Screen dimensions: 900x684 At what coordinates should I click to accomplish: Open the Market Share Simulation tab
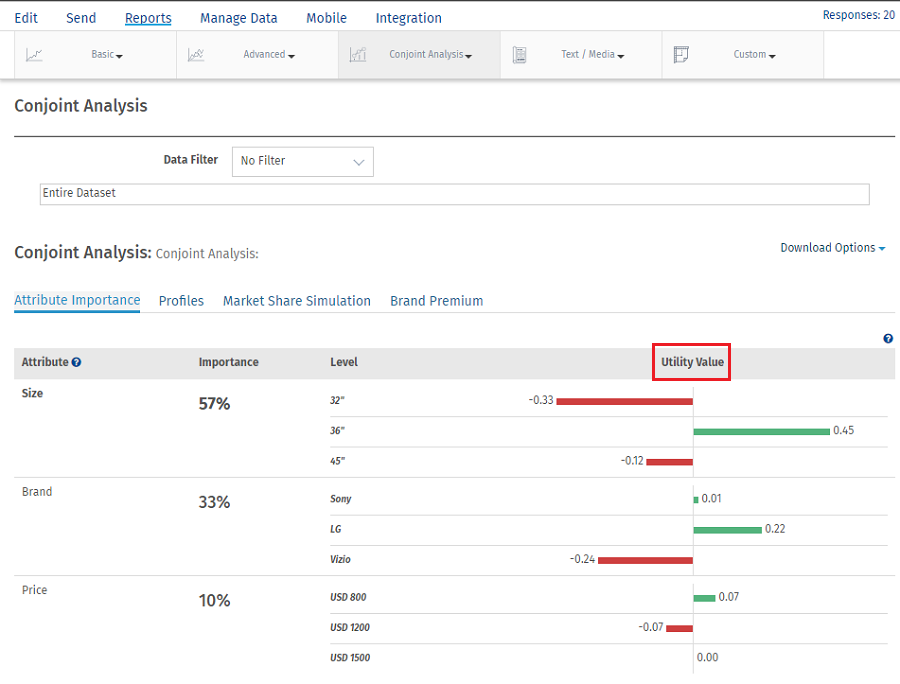[296, 301]
